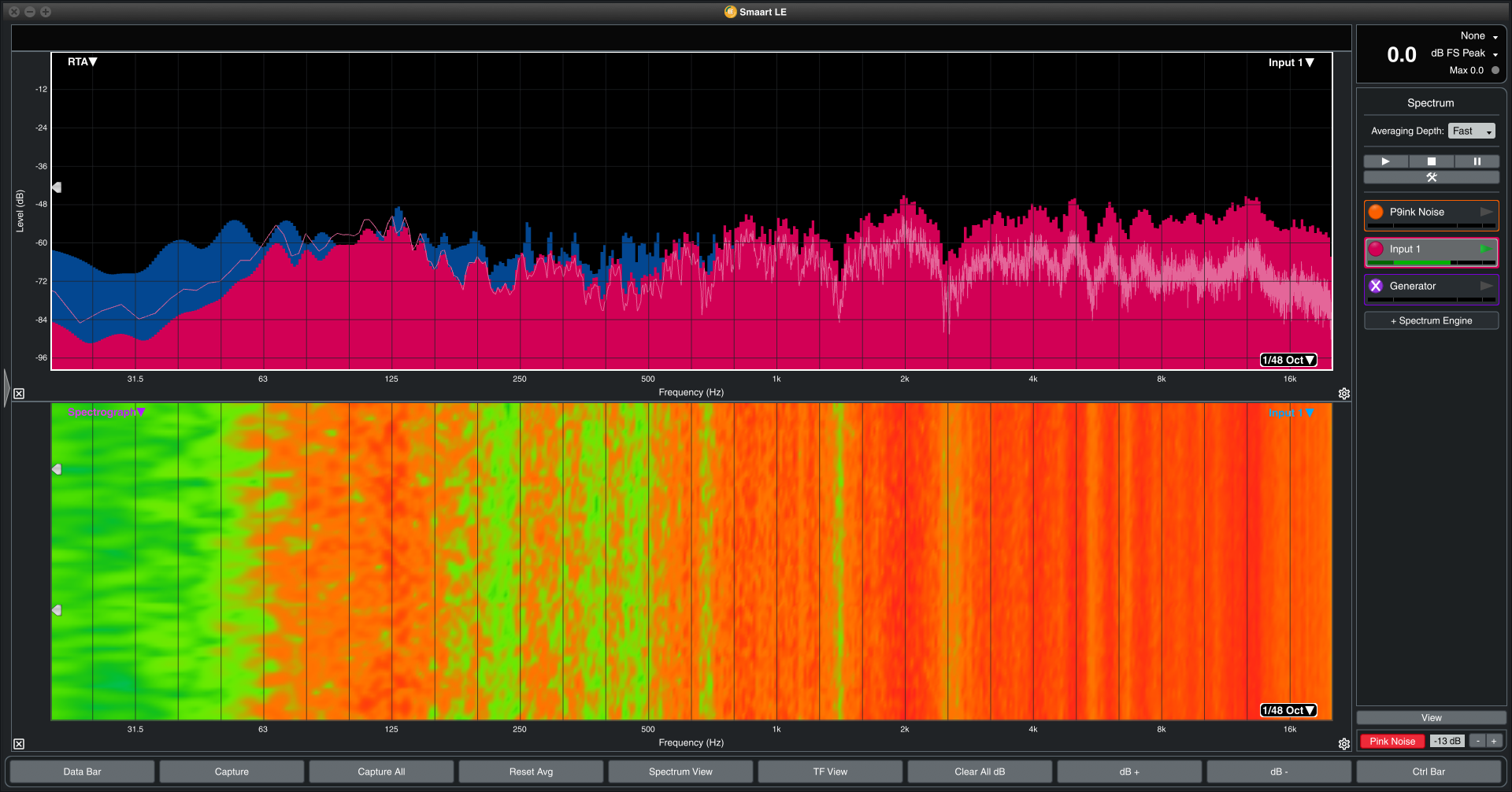Screen dimensions: 1512x792
Task: Click the dB - button
Action: pyautogui.click(x=1279, y=772)
